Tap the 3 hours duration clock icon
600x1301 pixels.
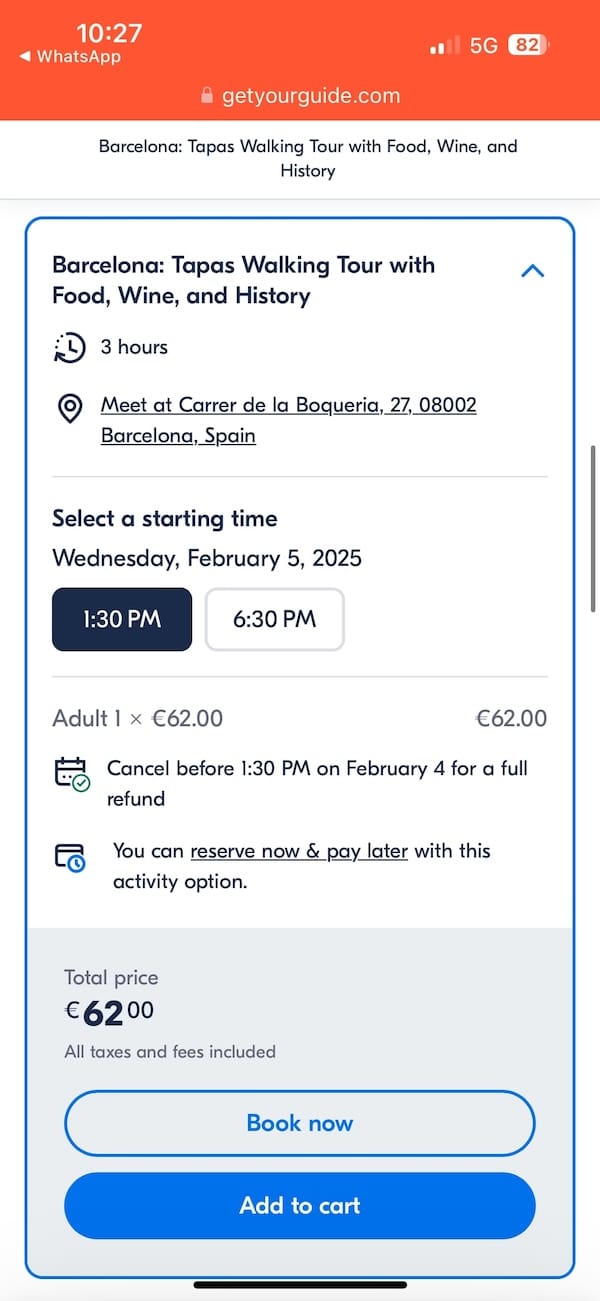point(69,348)
